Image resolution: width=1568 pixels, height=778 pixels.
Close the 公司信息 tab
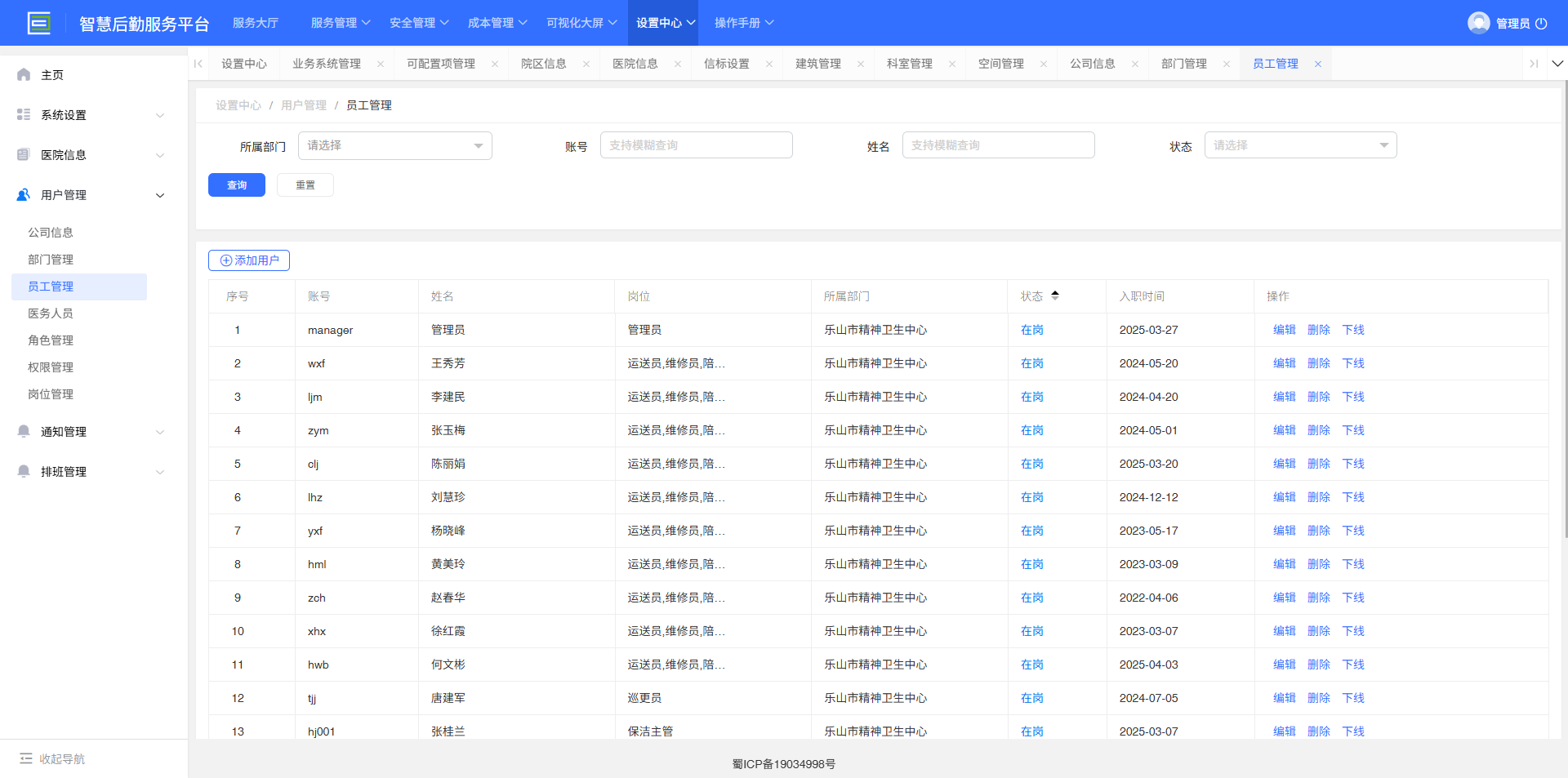1135,64
